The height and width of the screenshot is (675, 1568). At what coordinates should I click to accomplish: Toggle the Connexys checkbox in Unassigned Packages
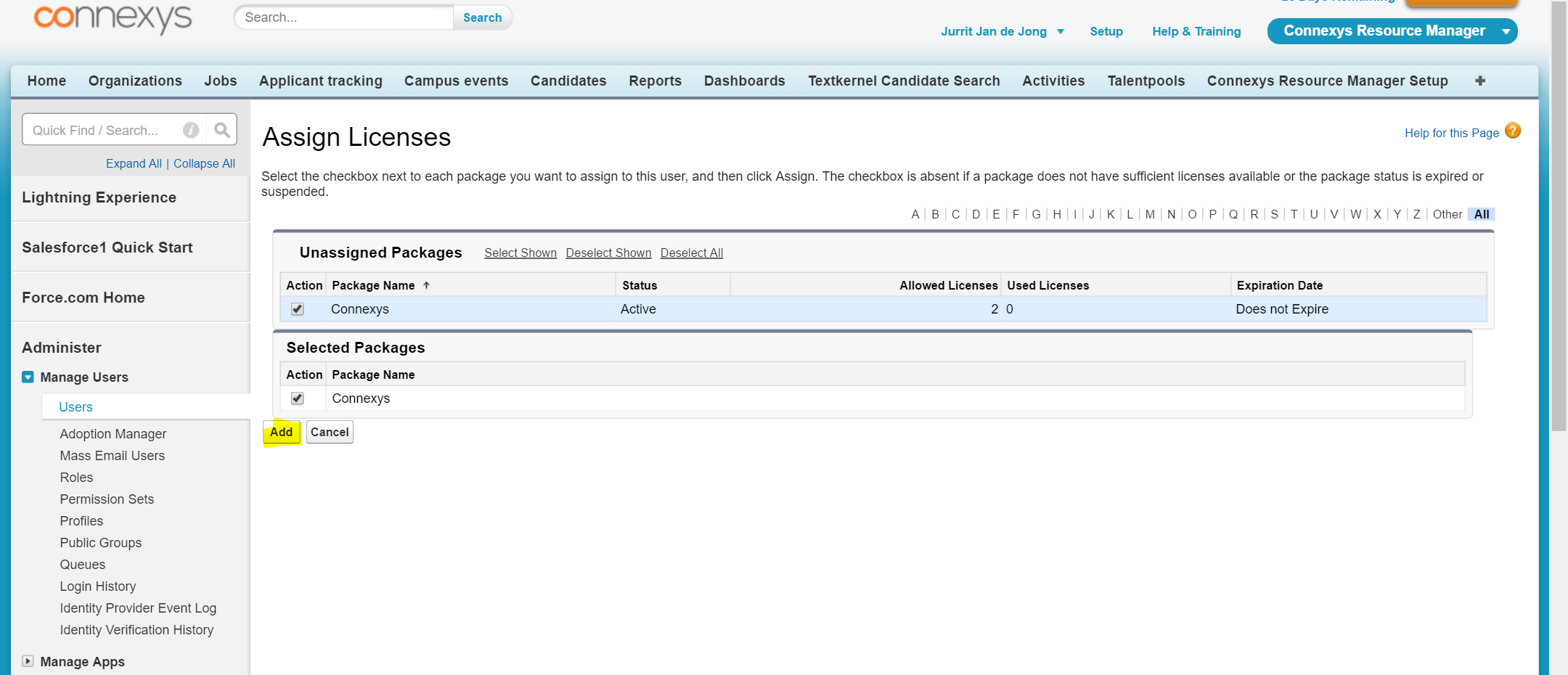click(298, 309)
